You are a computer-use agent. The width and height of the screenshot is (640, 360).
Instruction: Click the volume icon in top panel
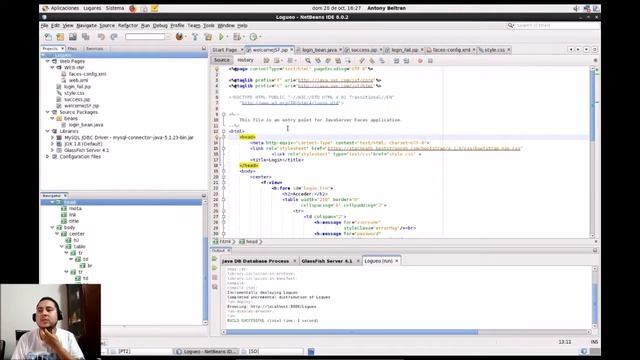pyautogui.click(x=576, y=8)
